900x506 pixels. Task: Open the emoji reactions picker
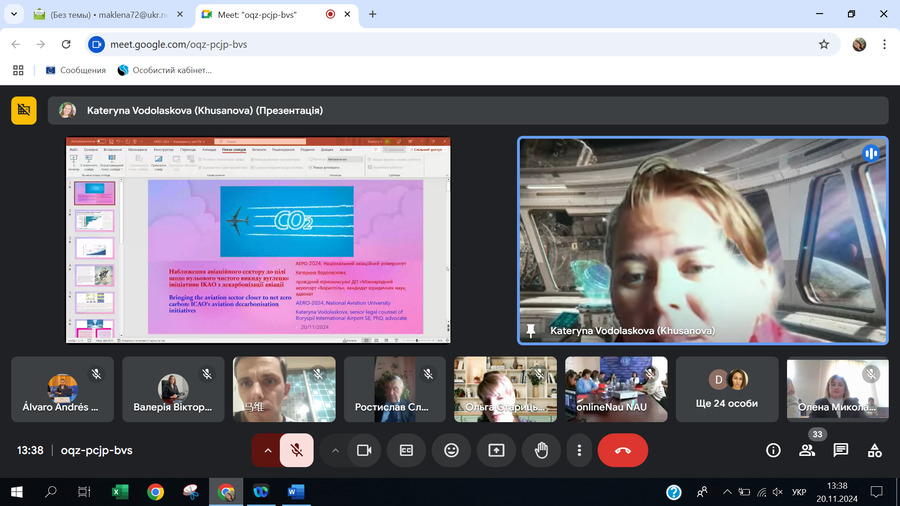451,450
